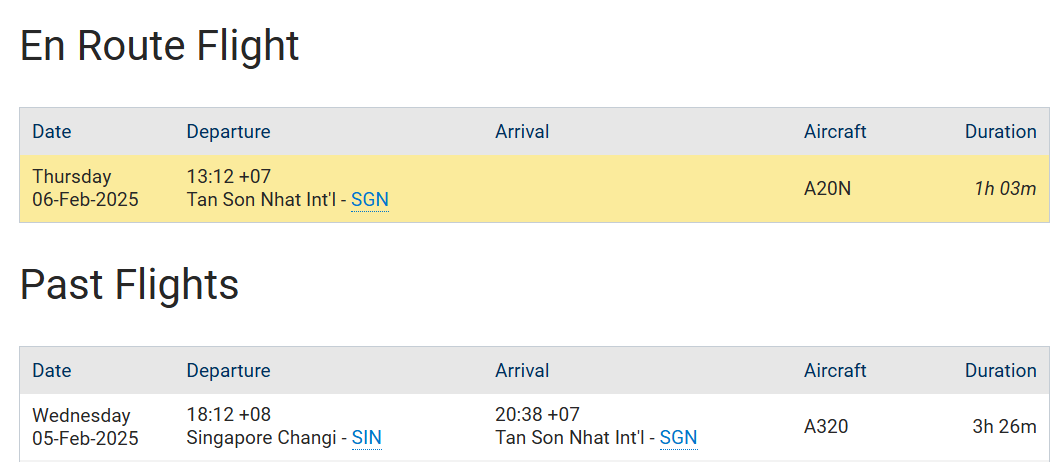Click the En Route Flight heading

point(160,46)
